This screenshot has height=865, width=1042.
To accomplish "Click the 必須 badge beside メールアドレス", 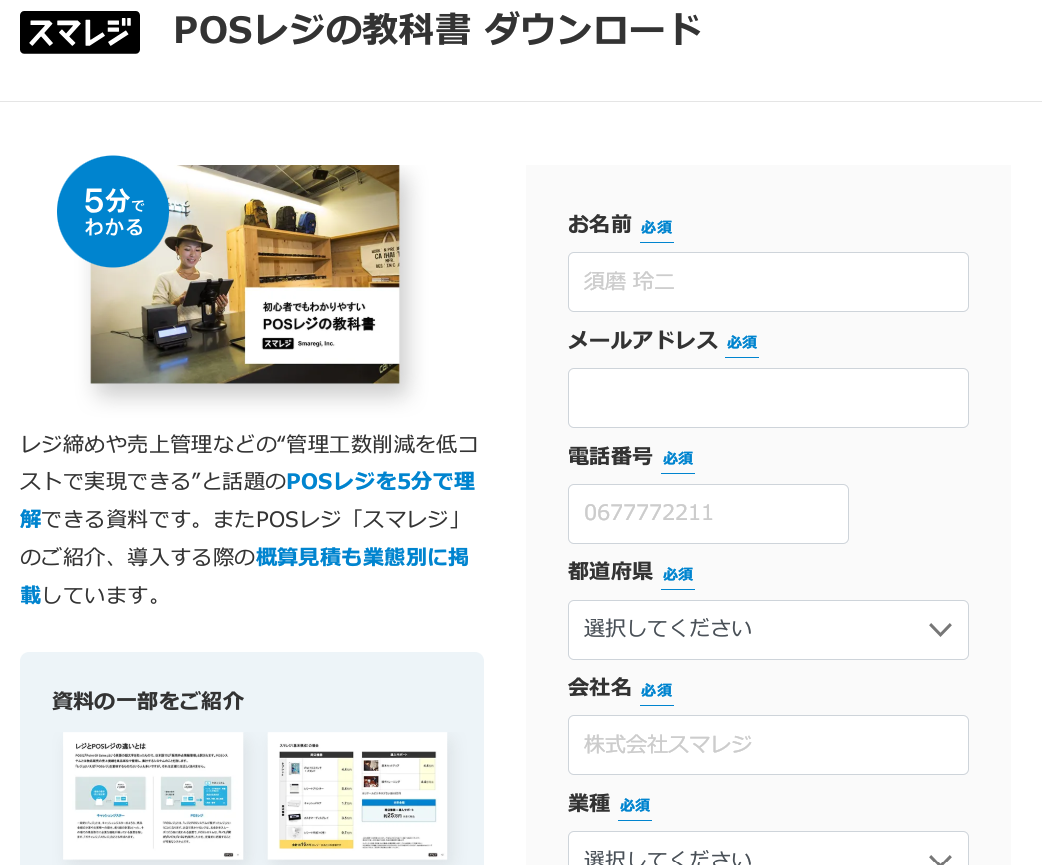I will (x=741, y=342).
